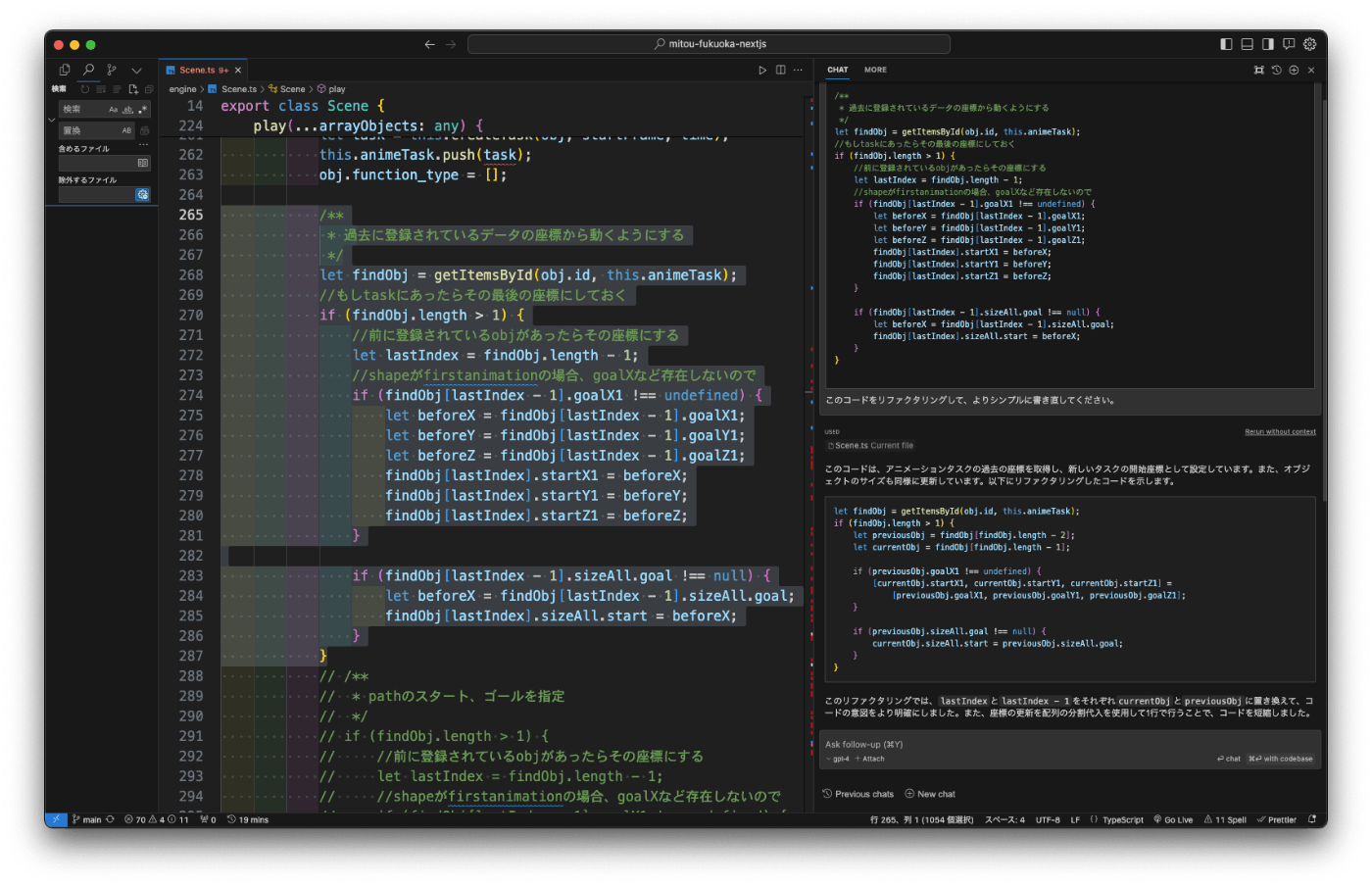Click New chat at bottom
Screen dimensions: 1372x887
[x=930, y=794]
